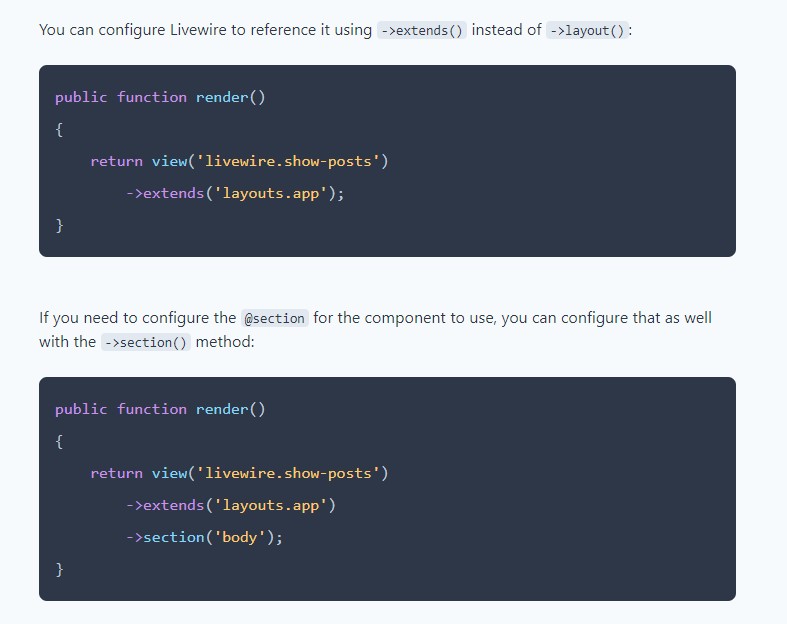Click the word 'method:' in second paragraph

[x=225, y=342]
